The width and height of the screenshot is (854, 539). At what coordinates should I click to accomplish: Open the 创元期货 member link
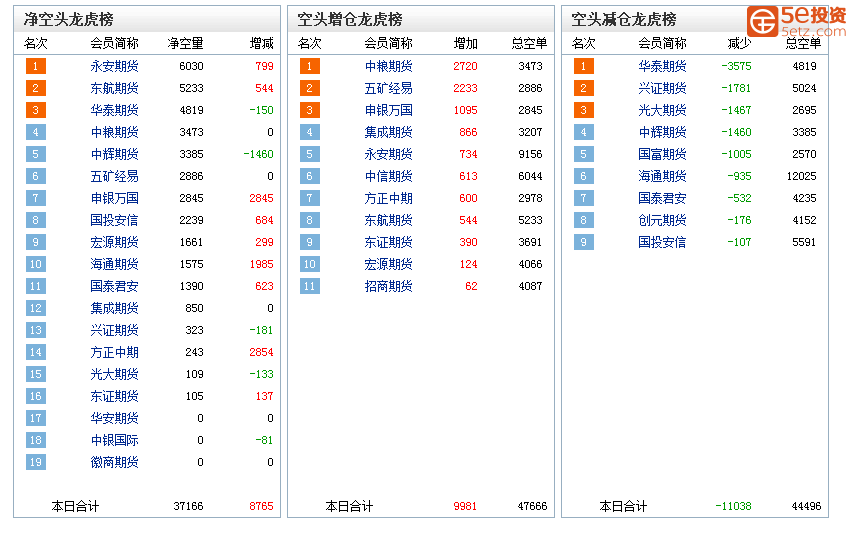click(662, 220)
